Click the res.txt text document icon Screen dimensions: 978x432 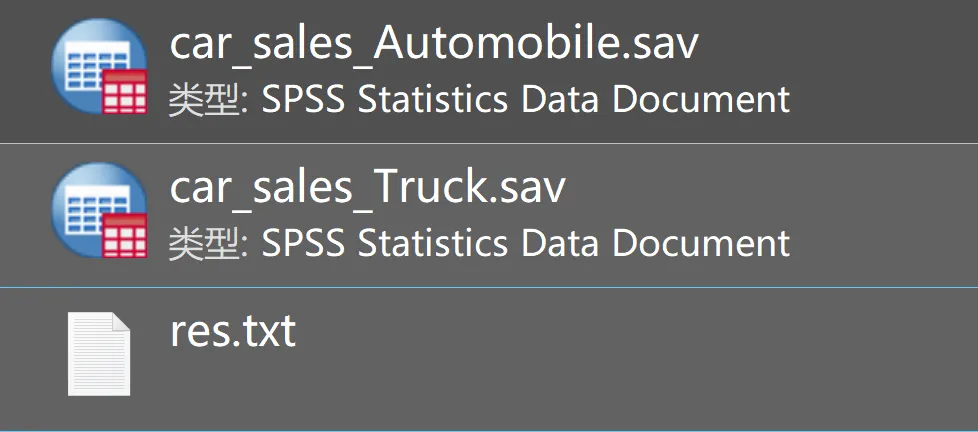(99, 352)
